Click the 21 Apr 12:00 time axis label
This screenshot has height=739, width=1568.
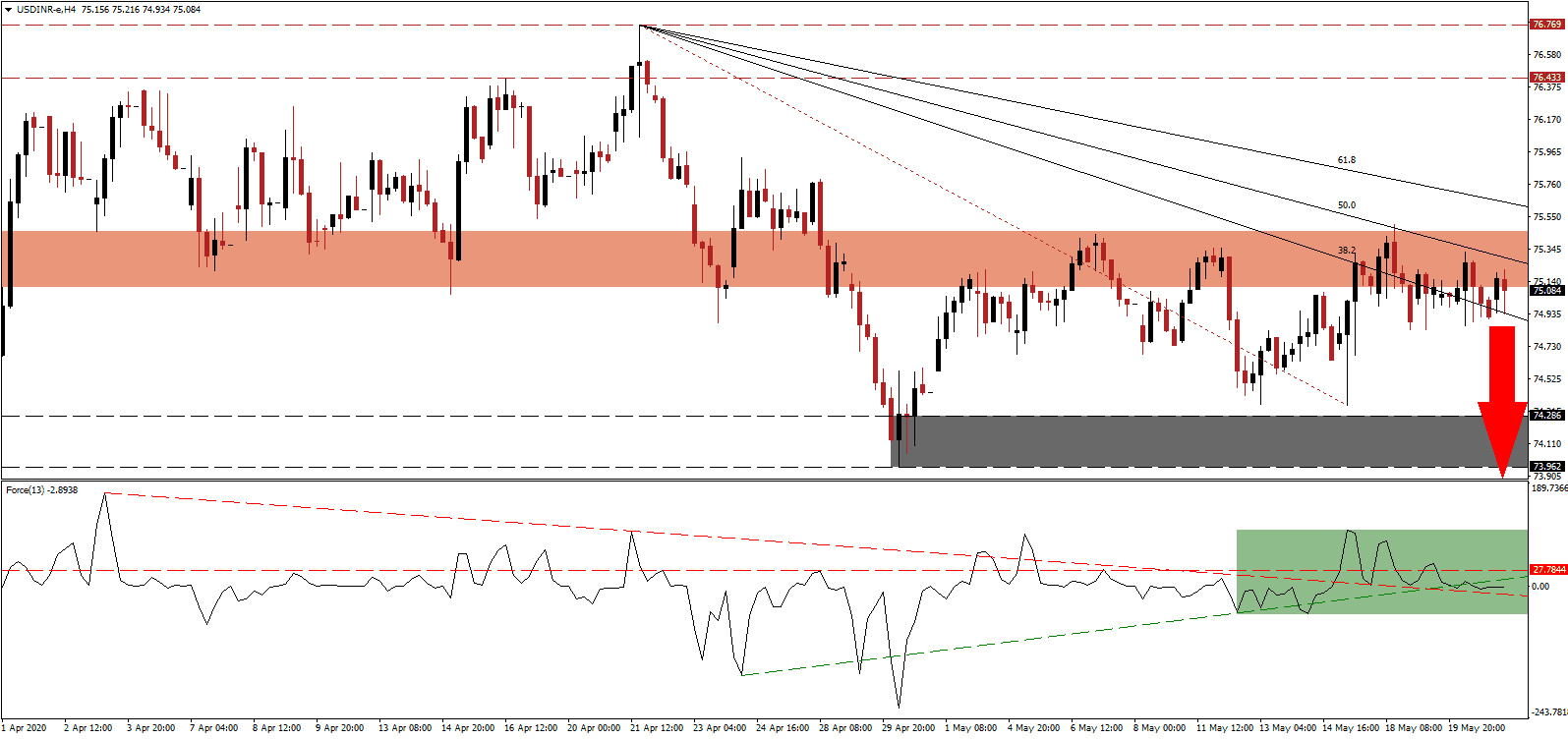657,728
